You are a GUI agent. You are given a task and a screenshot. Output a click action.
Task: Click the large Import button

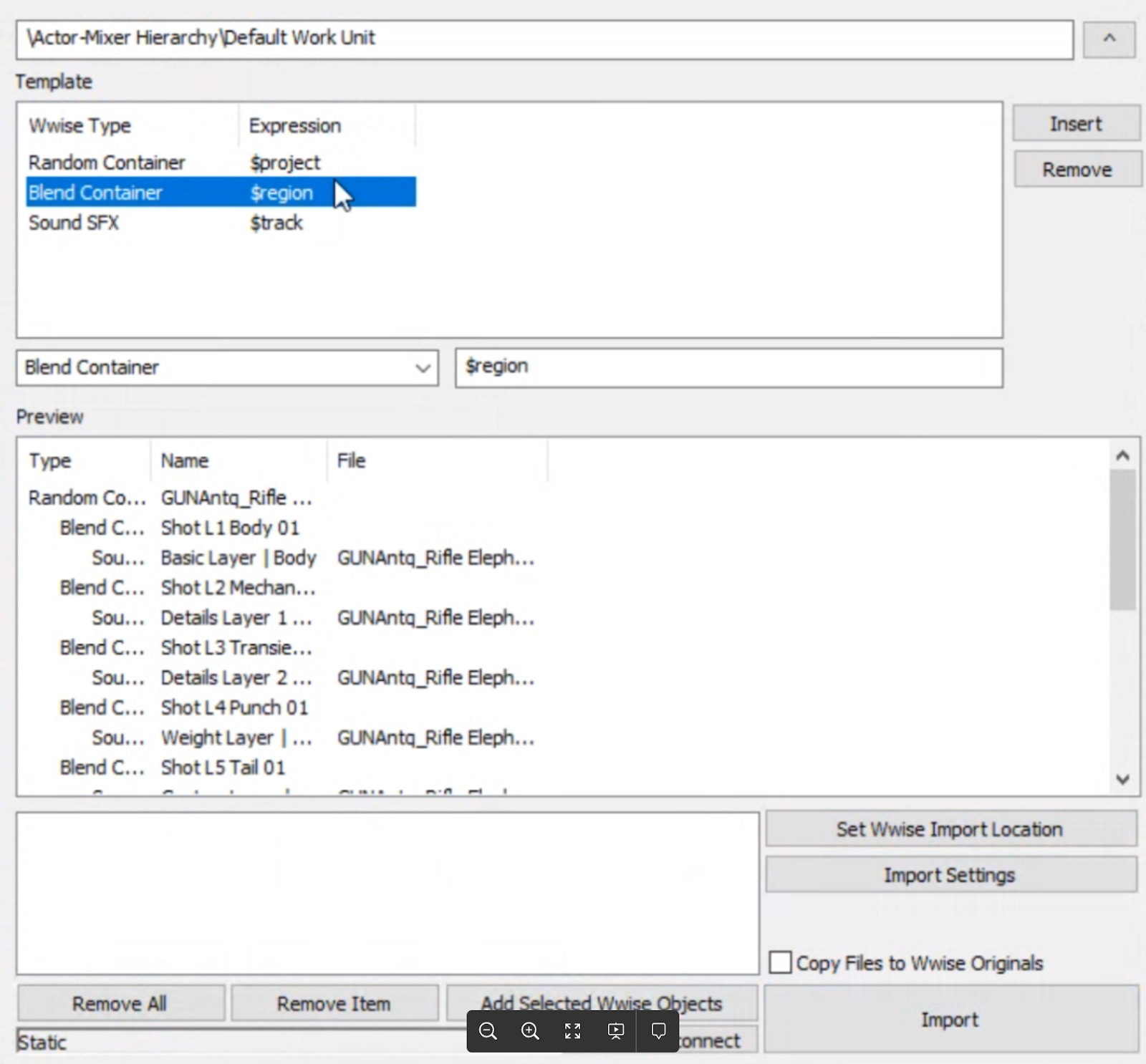click(950, 1020)
